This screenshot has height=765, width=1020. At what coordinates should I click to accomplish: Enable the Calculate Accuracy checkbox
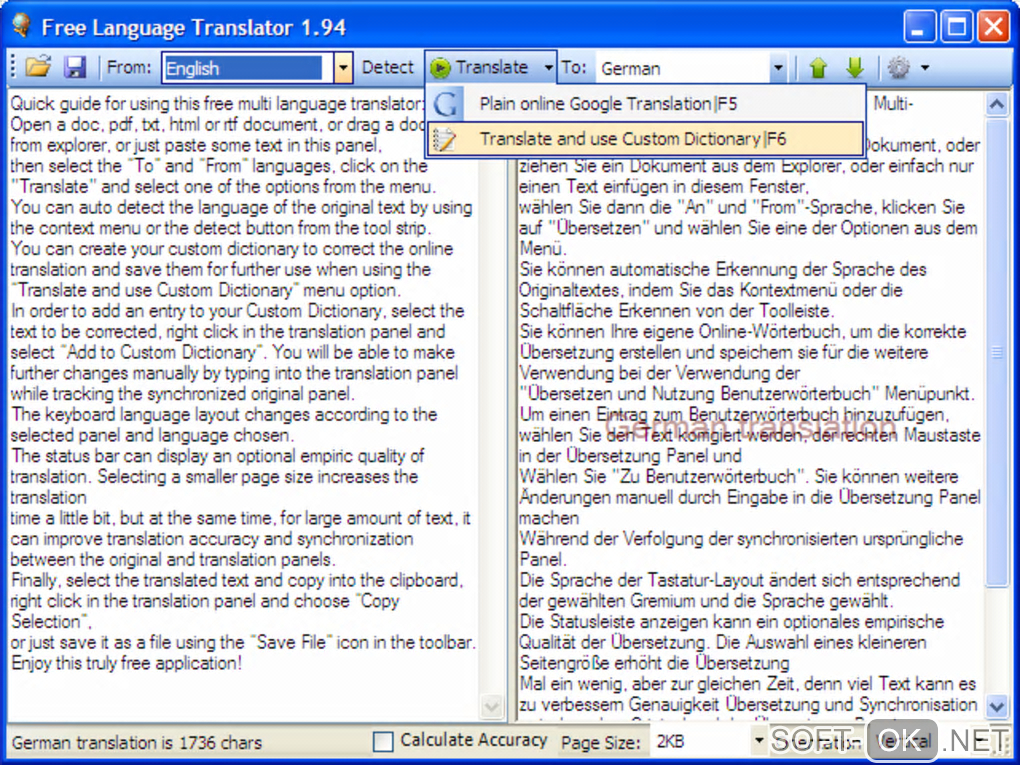[383, 741]
